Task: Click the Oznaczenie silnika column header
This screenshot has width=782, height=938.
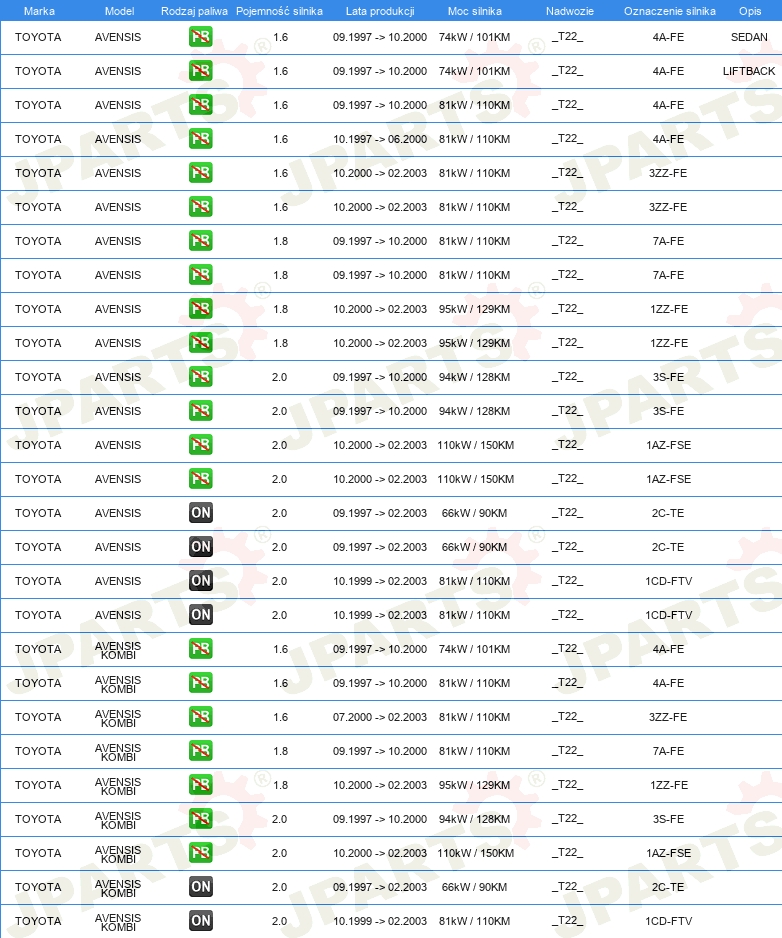Action: click(670, 11)
